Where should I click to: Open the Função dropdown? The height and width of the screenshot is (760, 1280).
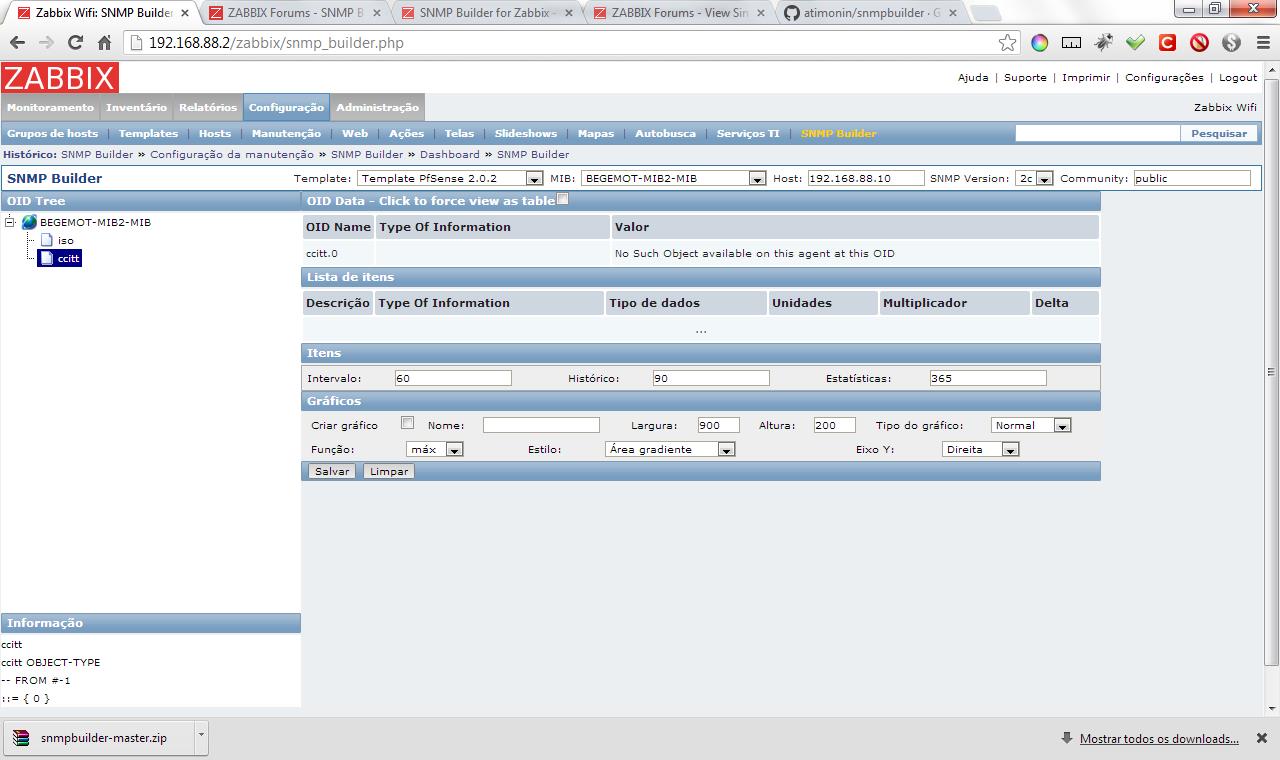[435, 449]
